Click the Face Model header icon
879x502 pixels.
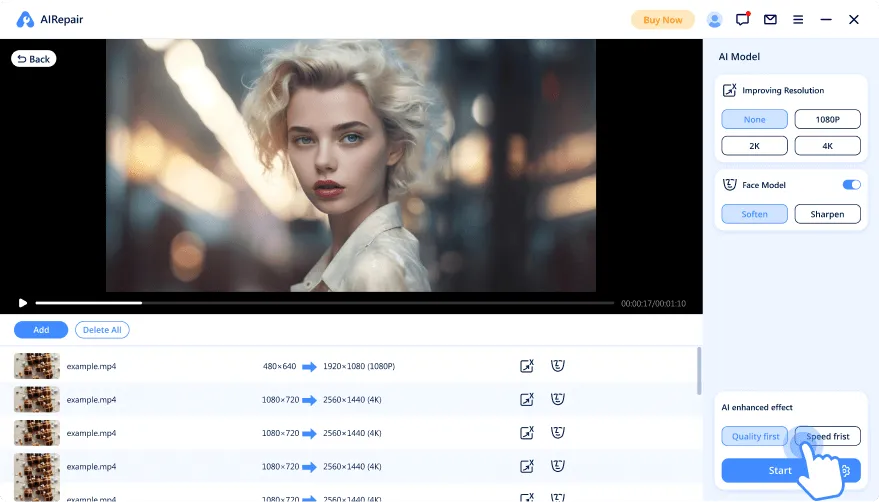point(729,185)
